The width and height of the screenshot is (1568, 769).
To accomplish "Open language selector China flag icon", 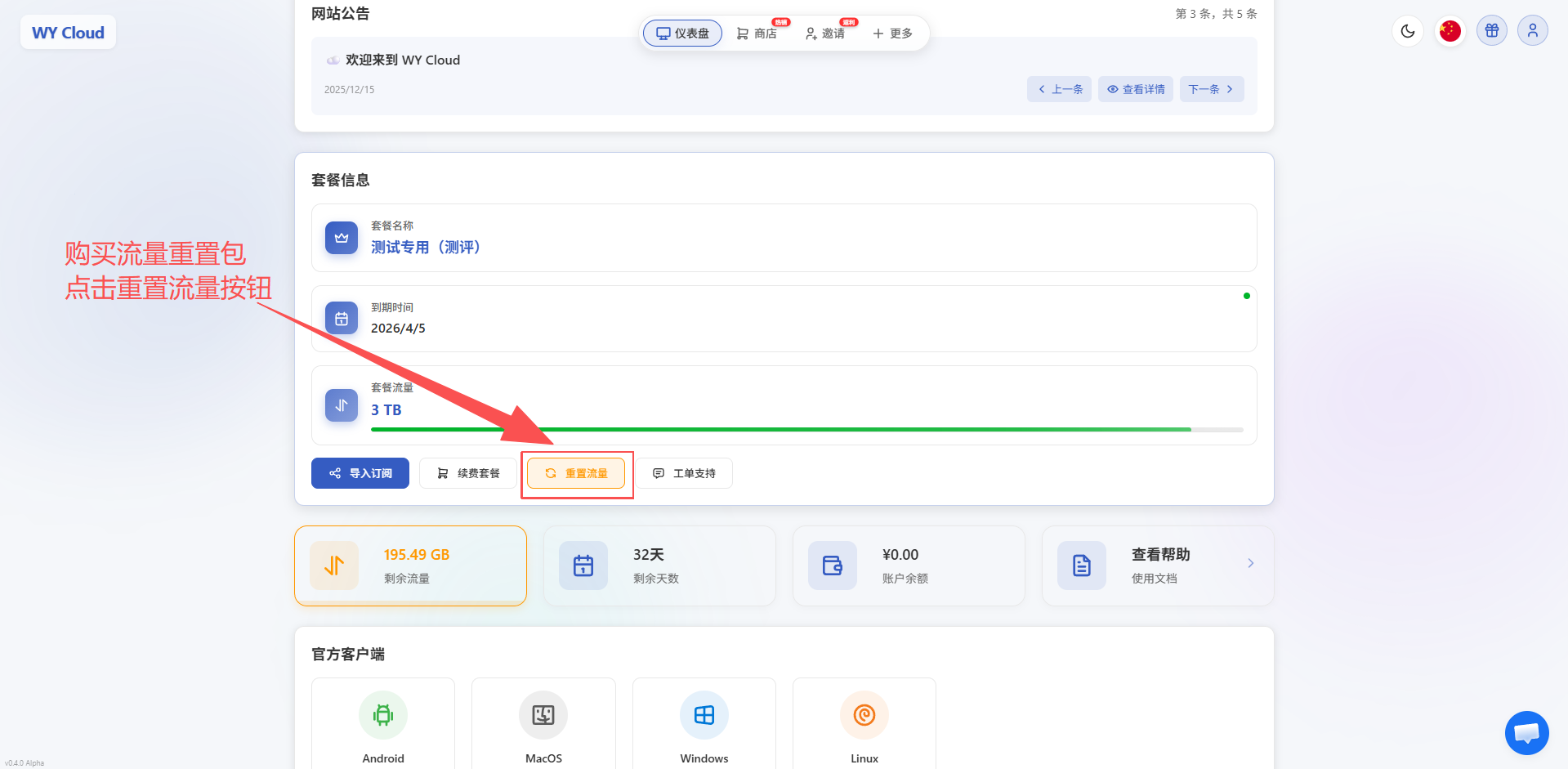I will (1450, 31).
